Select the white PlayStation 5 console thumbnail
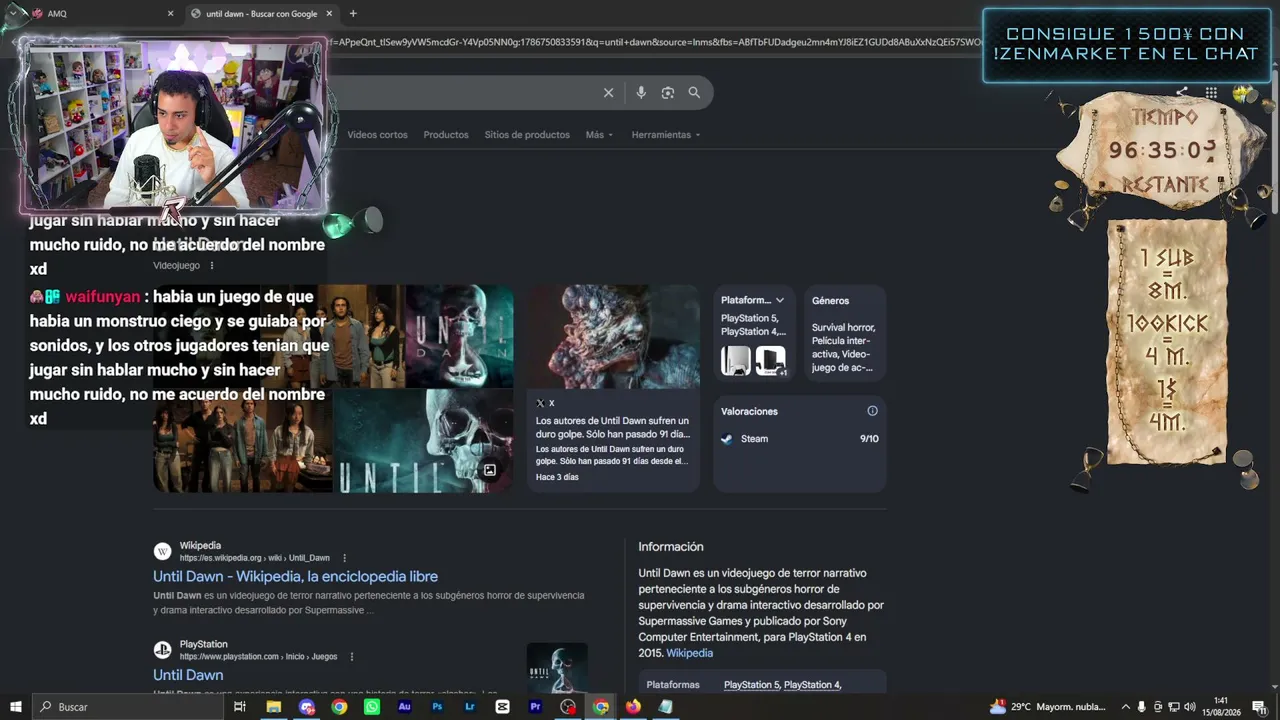Image resolution: width=1280 pixels, height=720 pixels. tap(736, 360)
